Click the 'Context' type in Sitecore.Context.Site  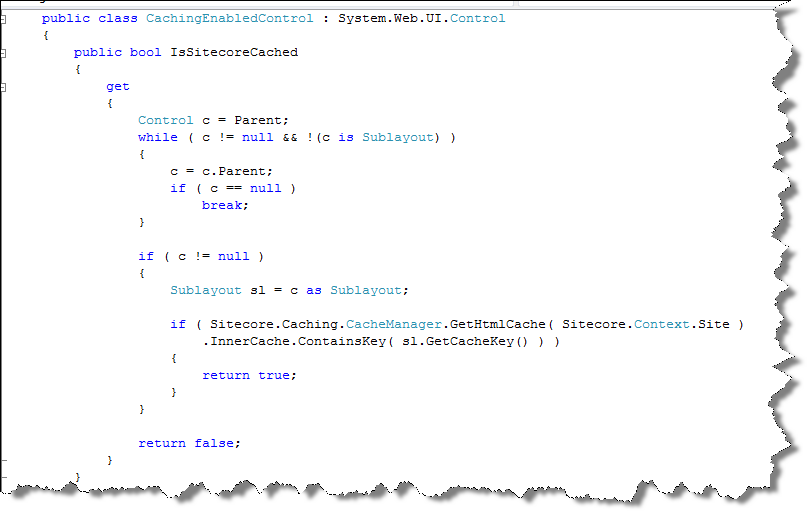click(x=662, y=324)
